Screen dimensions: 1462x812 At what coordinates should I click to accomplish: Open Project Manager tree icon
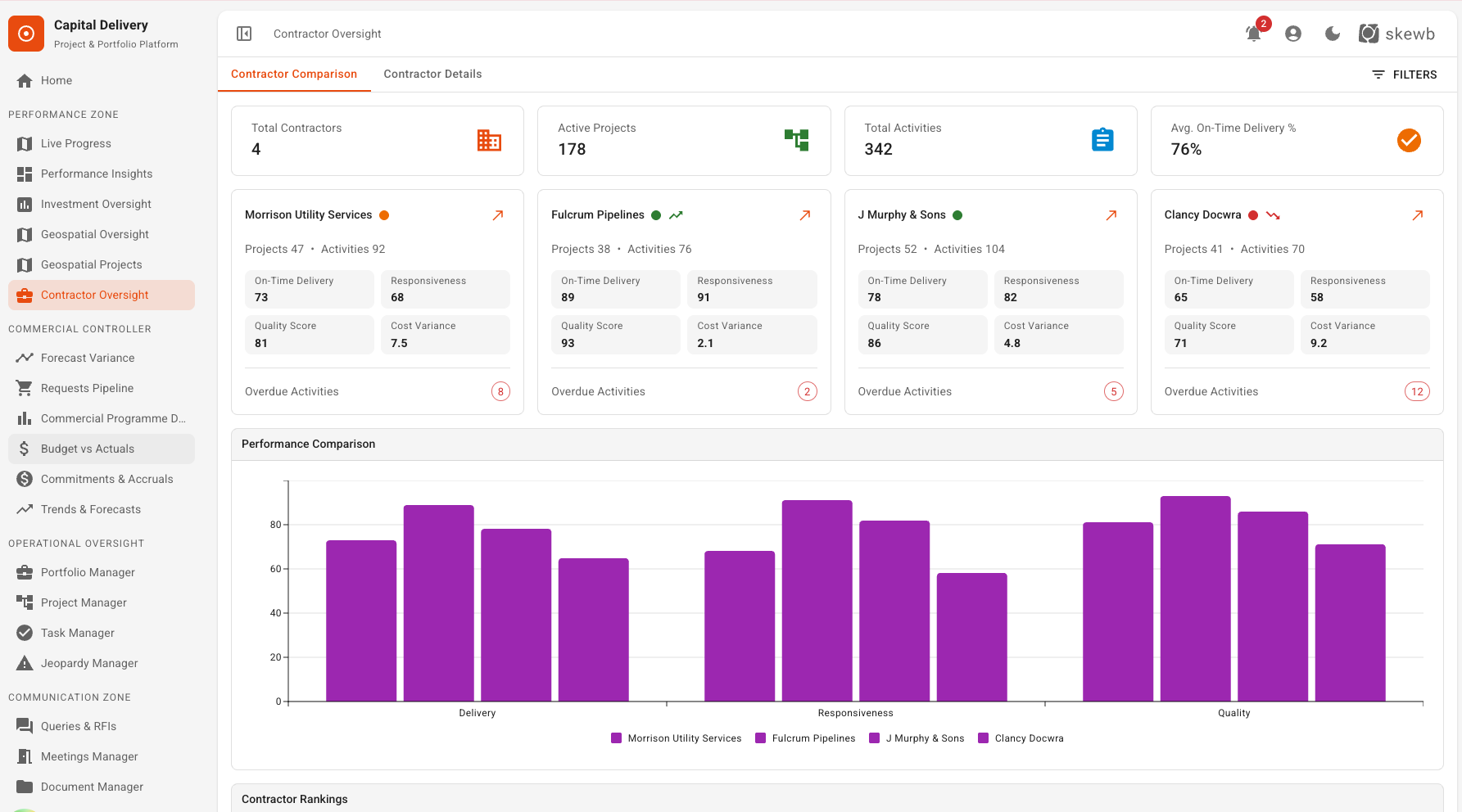25,602
